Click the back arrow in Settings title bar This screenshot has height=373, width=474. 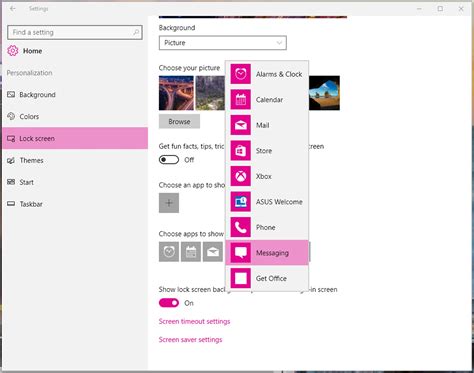(x=13, y=9)
